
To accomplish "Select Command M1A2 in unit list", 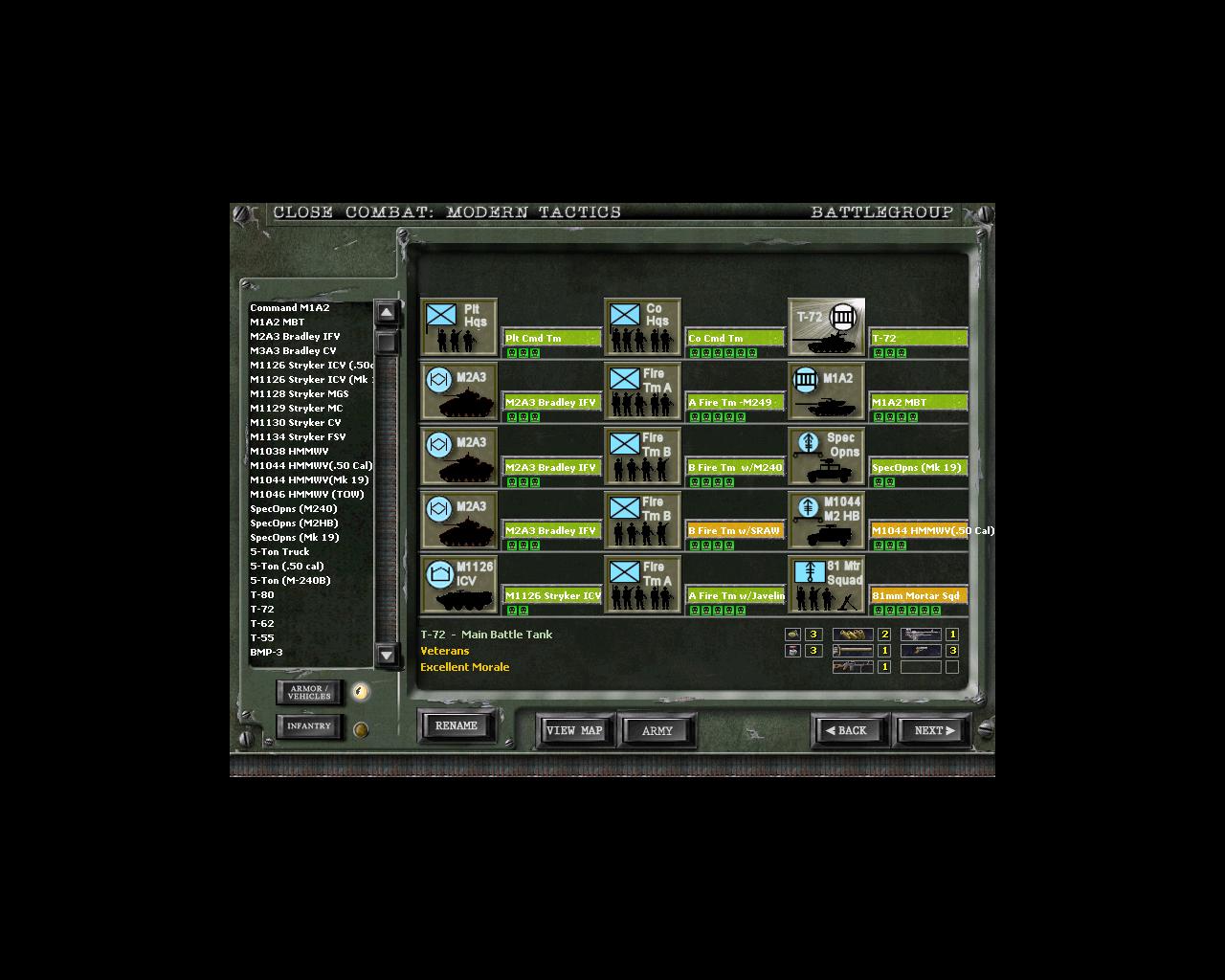I will [x=290, y=307].
